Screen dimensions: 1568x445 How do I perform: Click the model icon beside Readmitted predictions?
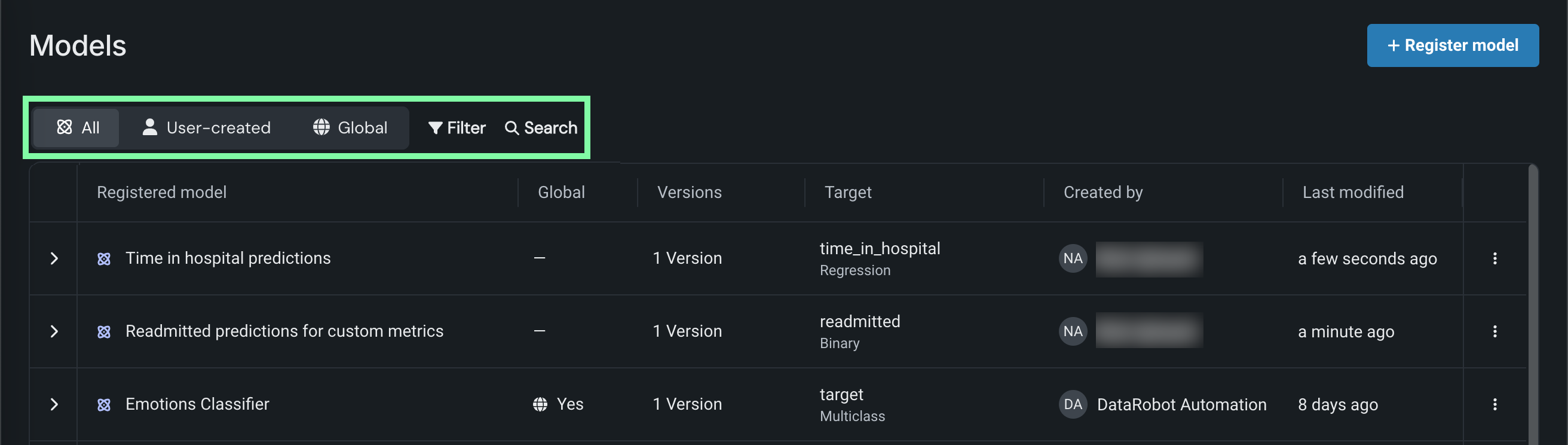tap(104, 331)
